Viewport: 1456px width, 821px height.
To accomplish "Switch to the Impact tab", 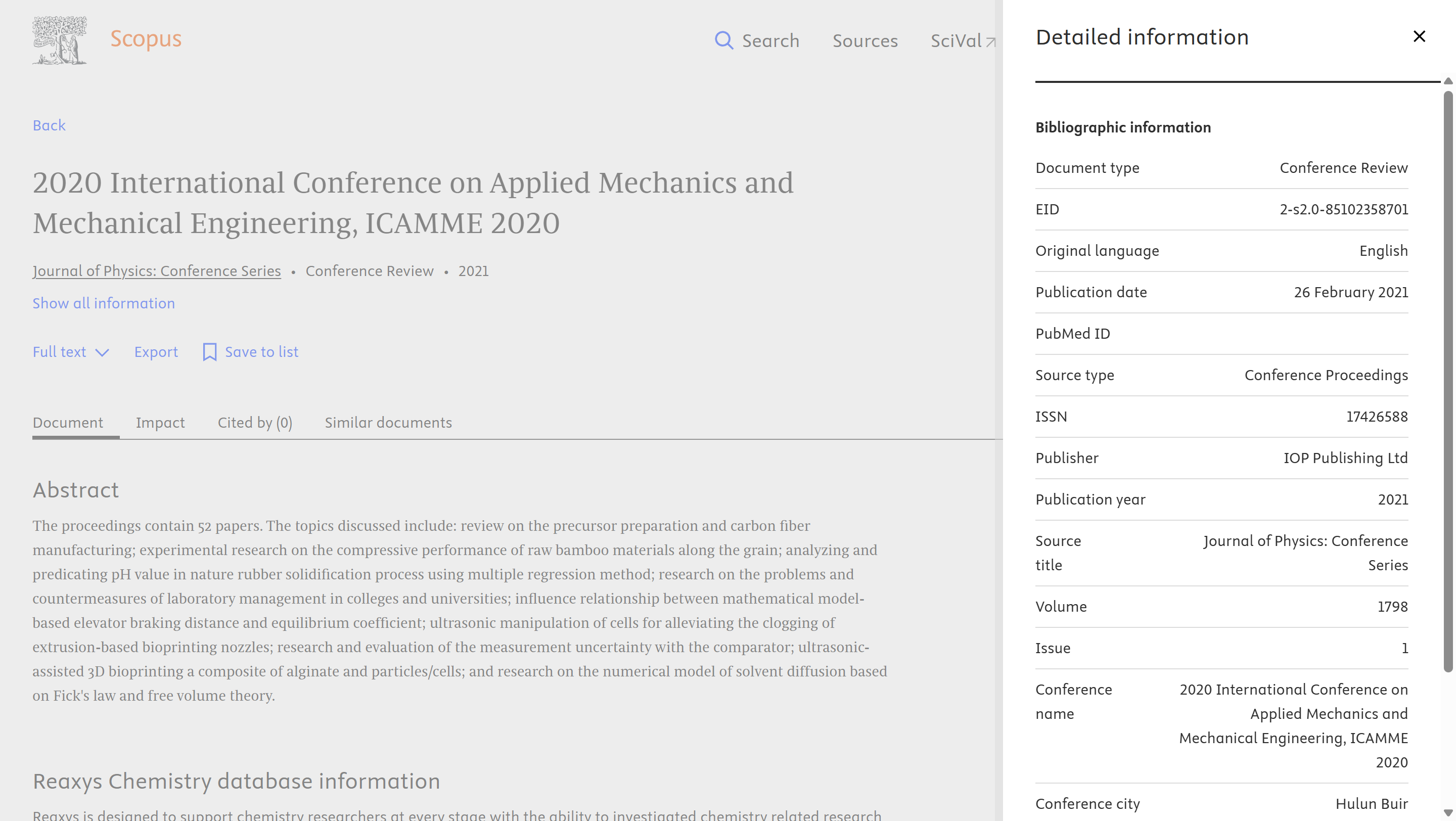I will [x=160, y=423].
